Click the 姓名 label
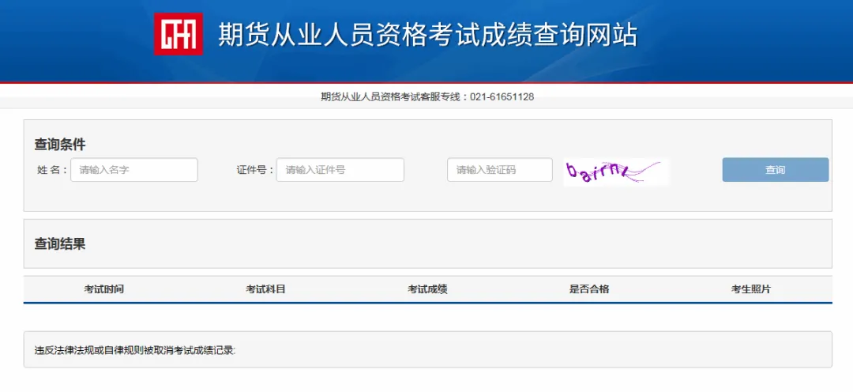This screenshot has height=392, width=853. click(52, 170)
